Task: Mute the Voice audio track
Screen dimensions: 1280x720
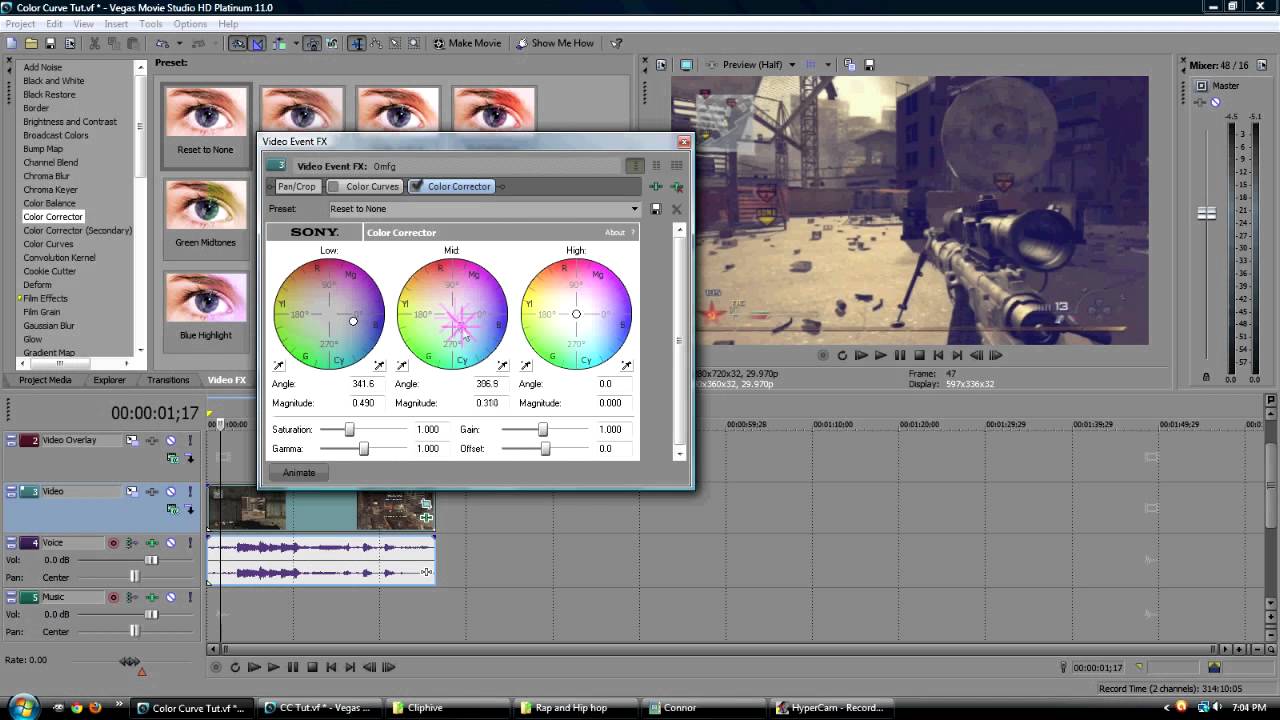Action: point(171,543)
